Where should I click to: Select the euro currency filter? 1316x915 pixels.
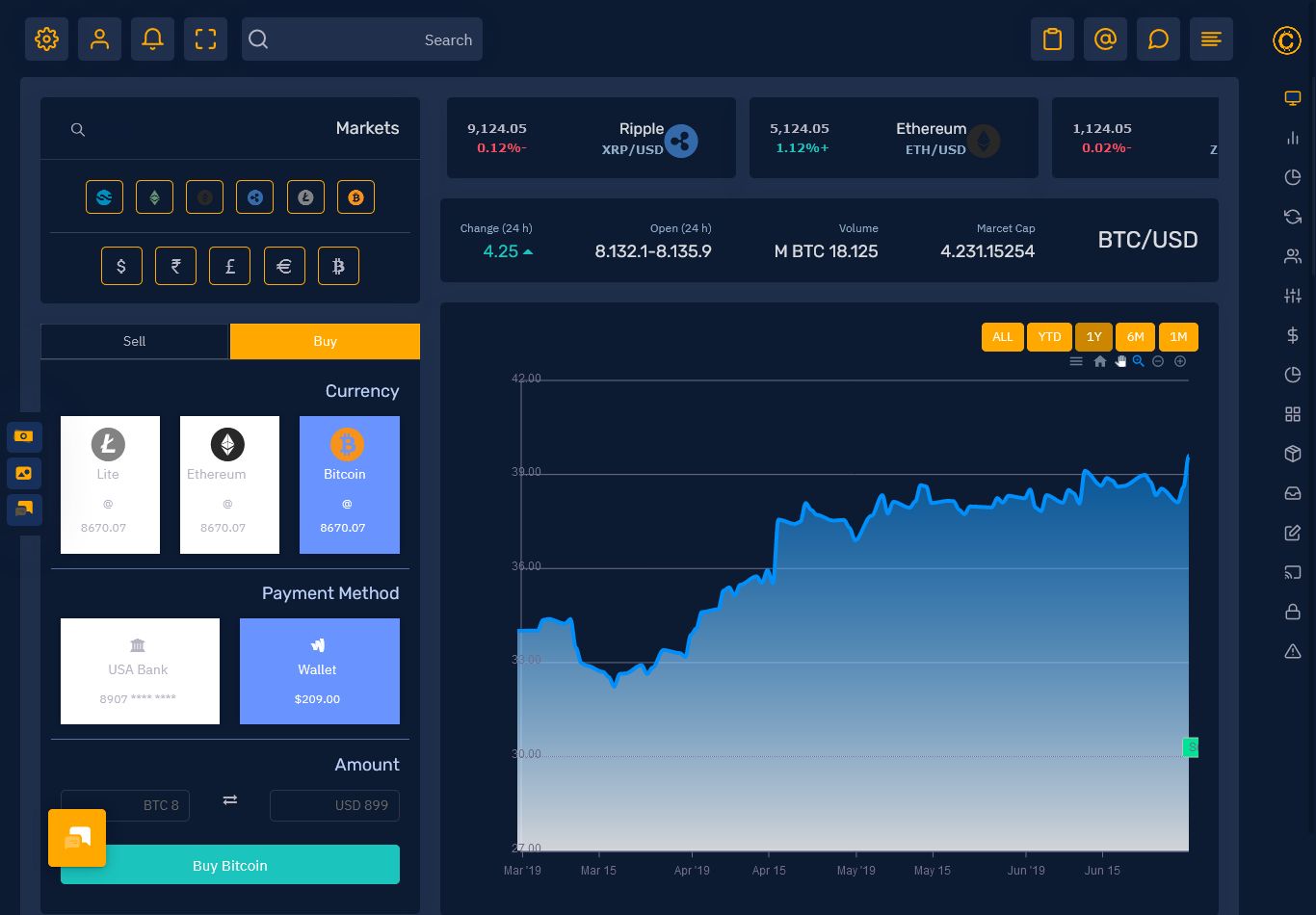click(284, 266)
